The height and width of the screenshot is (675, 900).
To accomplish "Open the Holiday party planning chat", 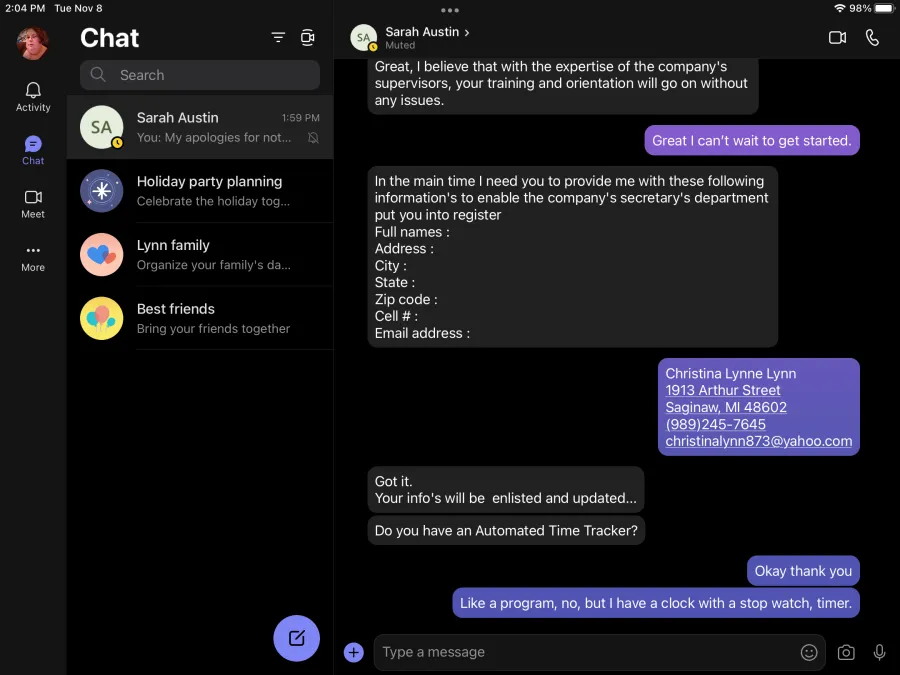I will pyautogui.click(x=200, y=191).
